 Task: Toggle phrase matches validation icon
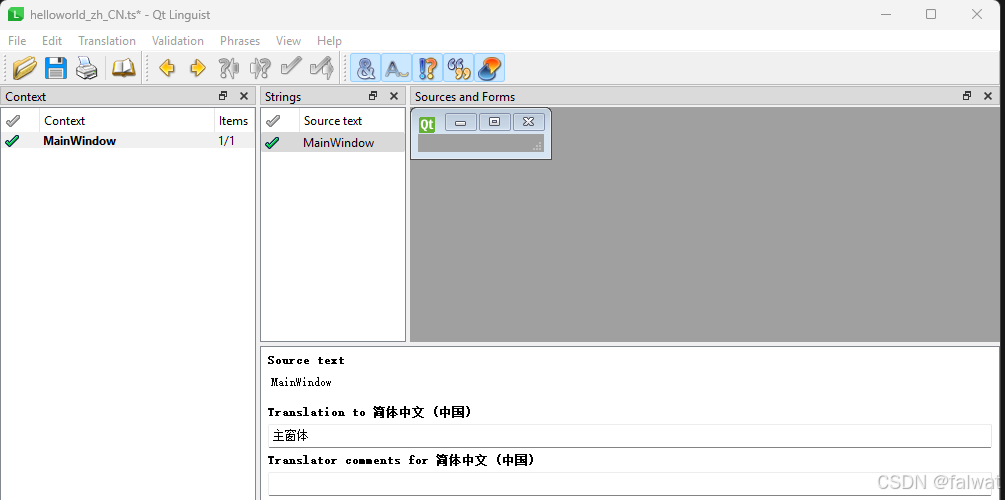click(x=459, y=67)
